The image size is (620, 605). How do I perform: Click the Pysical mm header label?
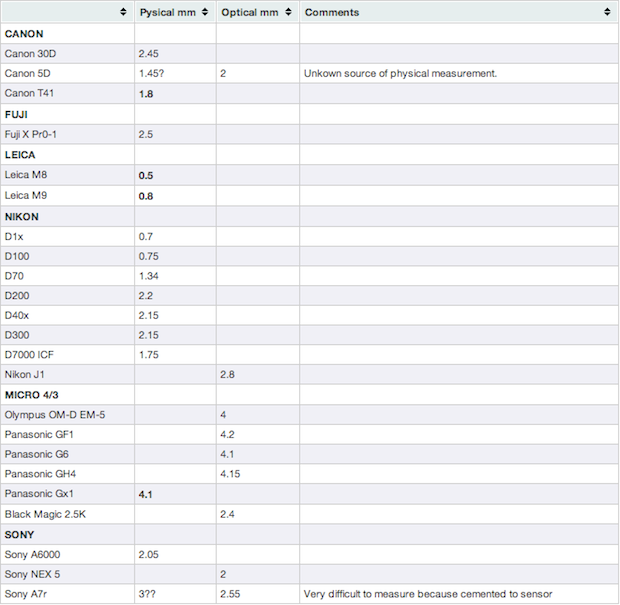(168, 13)
